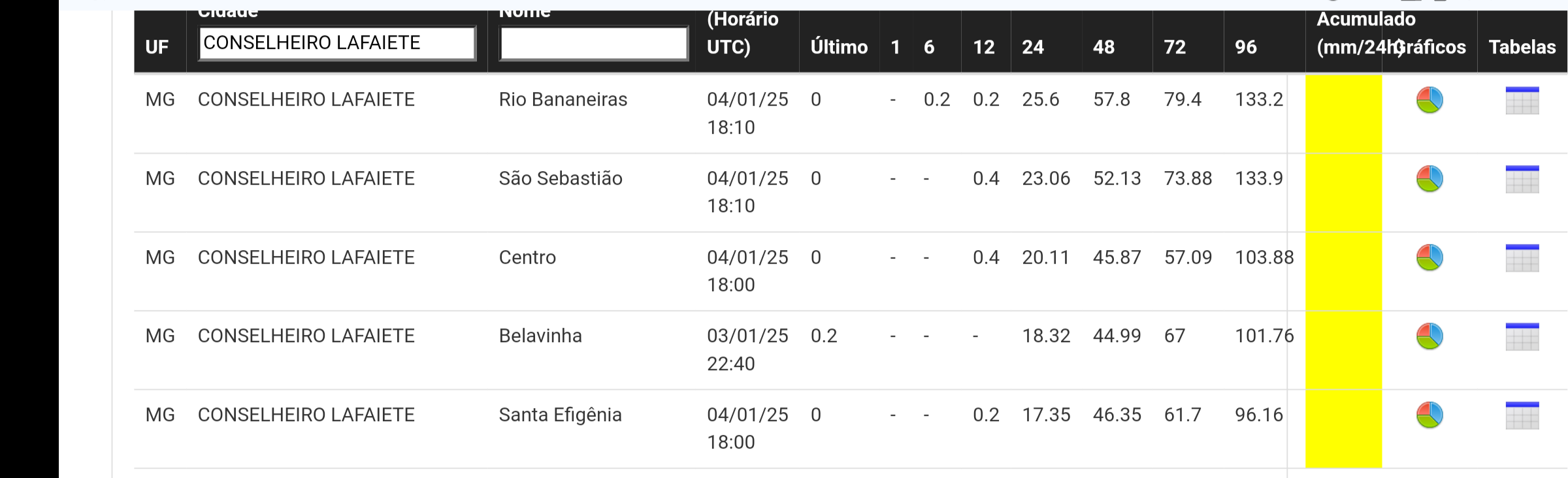1568x478 pixels.
Task: Click the empty station name filter field
Action: [x=594, y=43]
